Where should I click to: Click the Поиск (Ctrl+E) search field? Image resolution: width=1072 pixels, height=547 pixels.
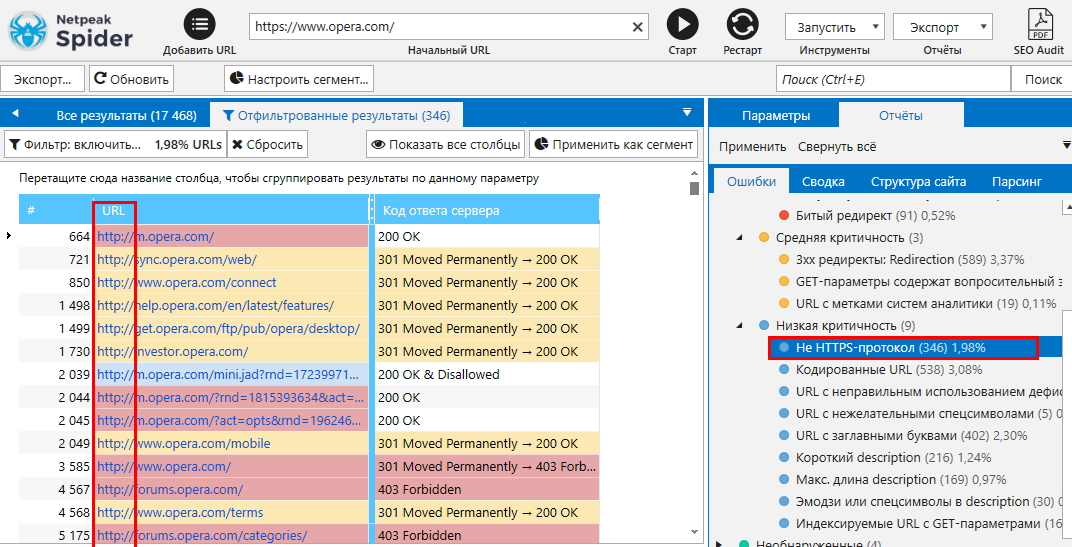pos(893,79)
